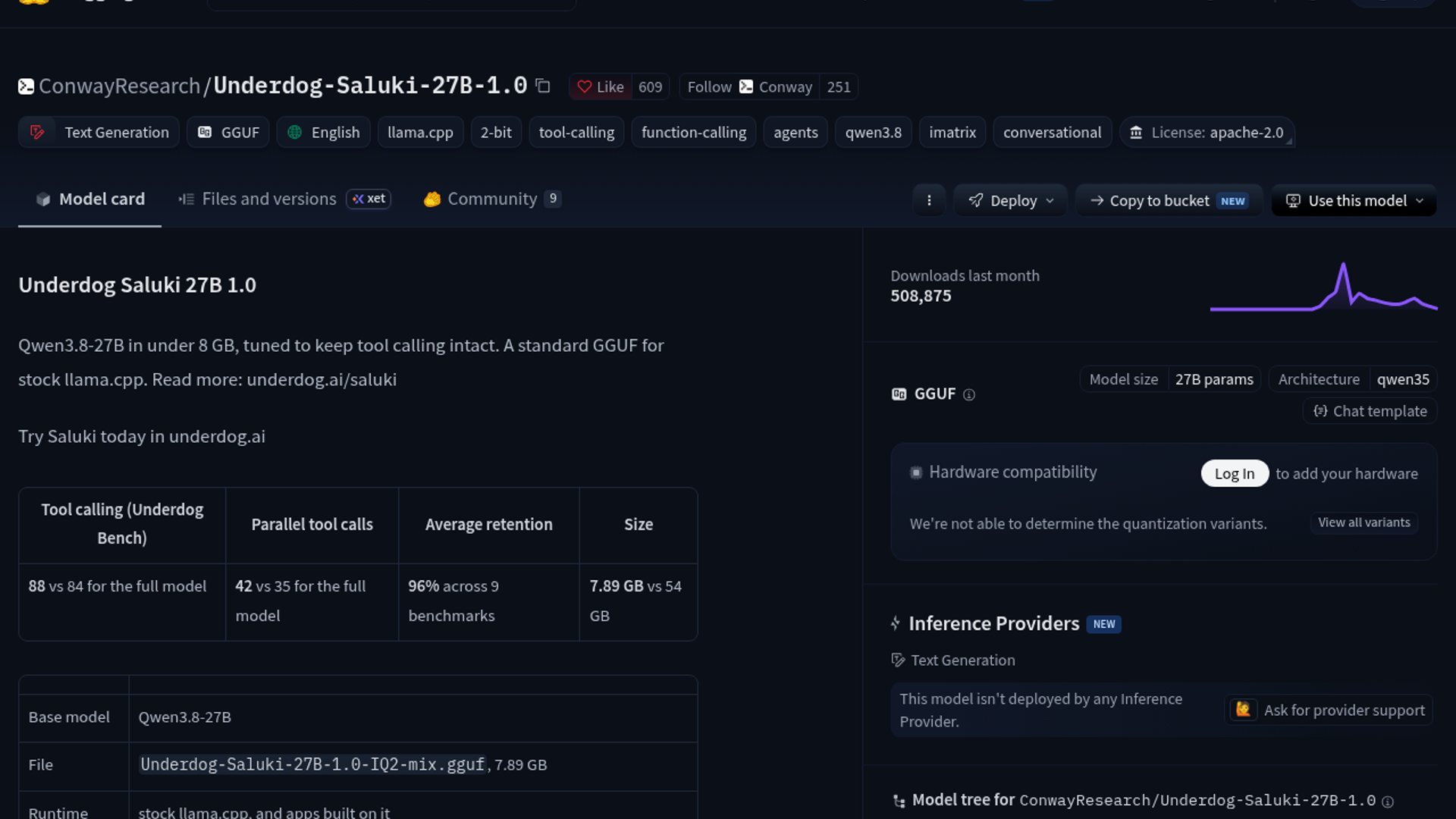Image resolution: width=1456 pixels, height=819 pixels.
Task: Click View all variants
Action: point(1364,522)
